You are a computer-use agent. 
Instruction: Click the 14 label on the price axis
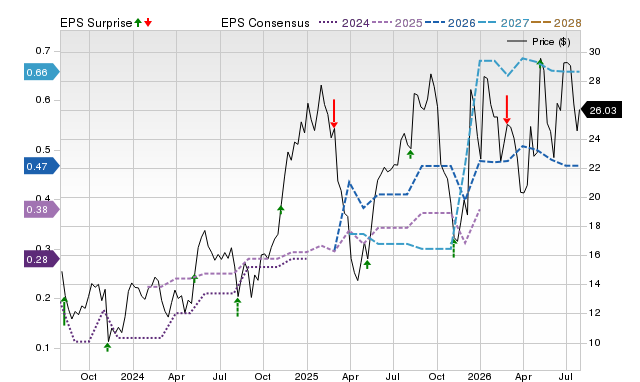(x=594, y=284)
